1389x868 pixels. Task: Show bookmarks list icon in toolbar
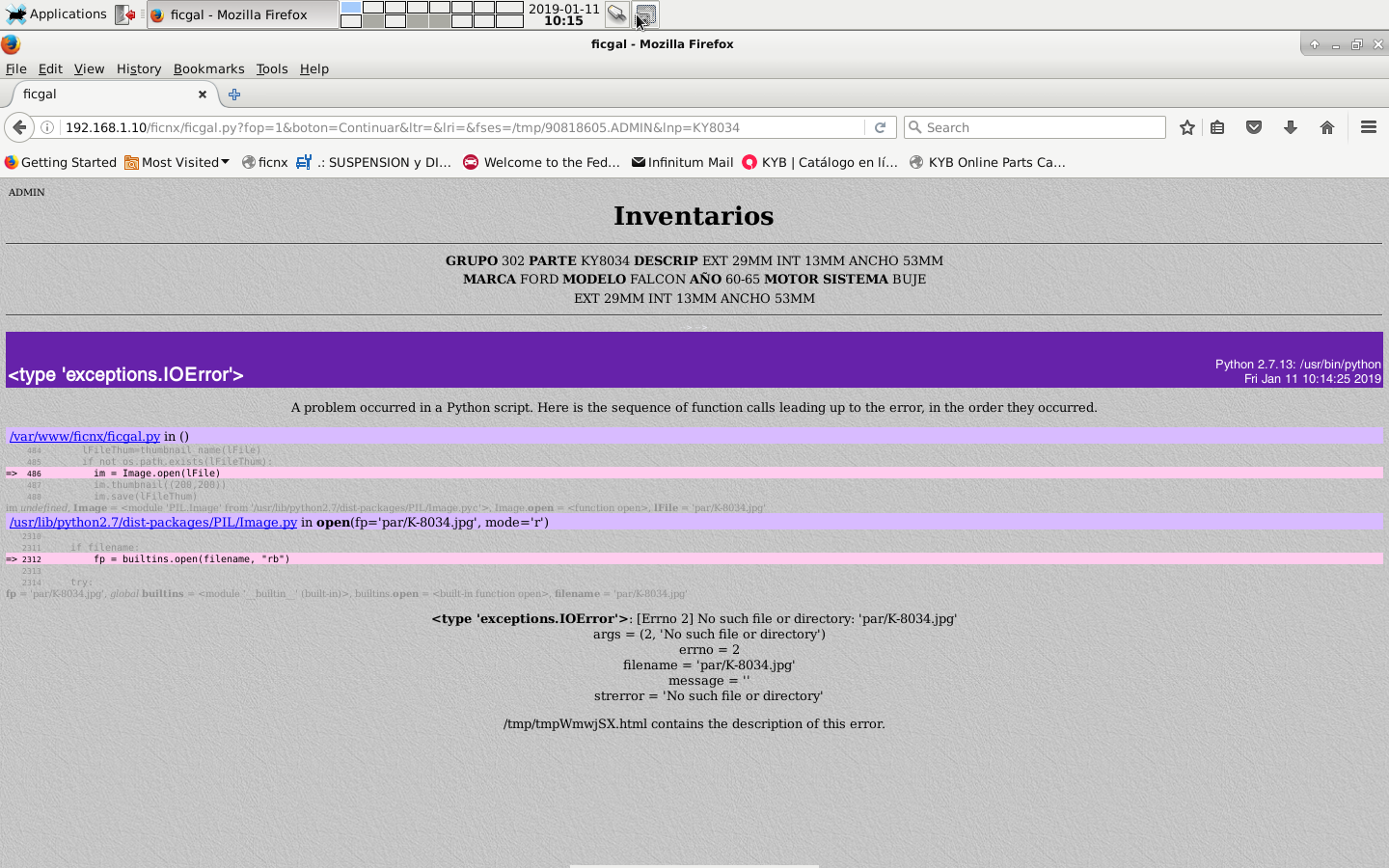click(1217, 127)
